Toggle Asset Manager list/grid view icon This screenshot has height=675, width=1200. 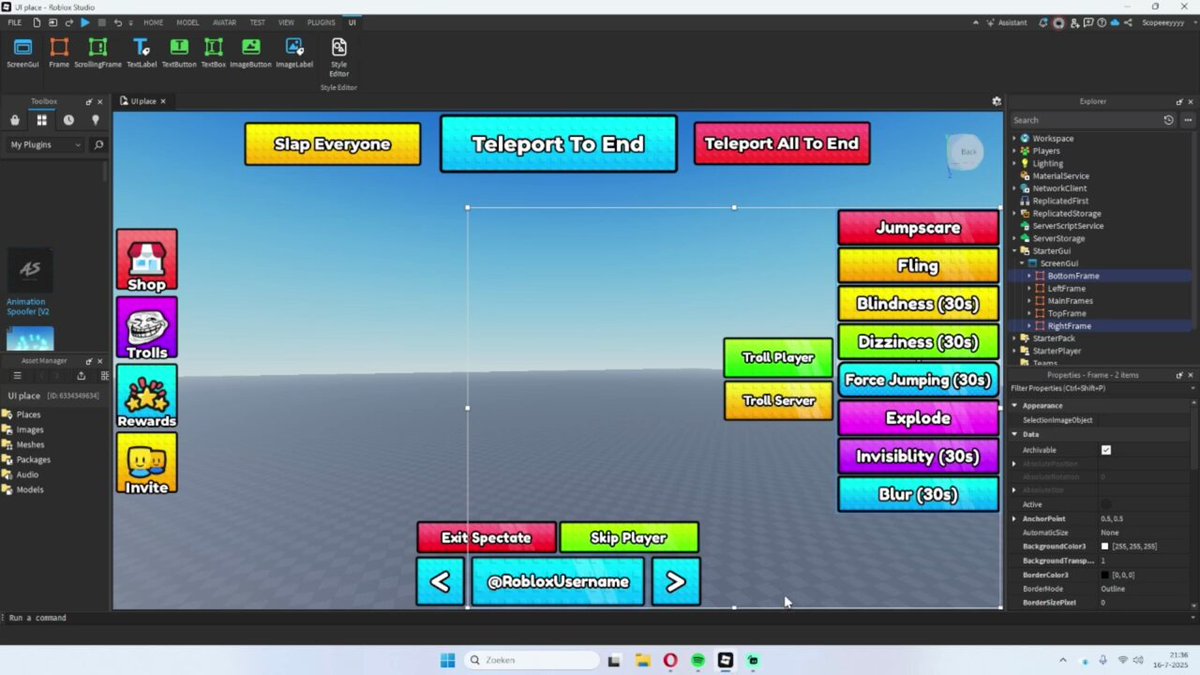point(105,376)
